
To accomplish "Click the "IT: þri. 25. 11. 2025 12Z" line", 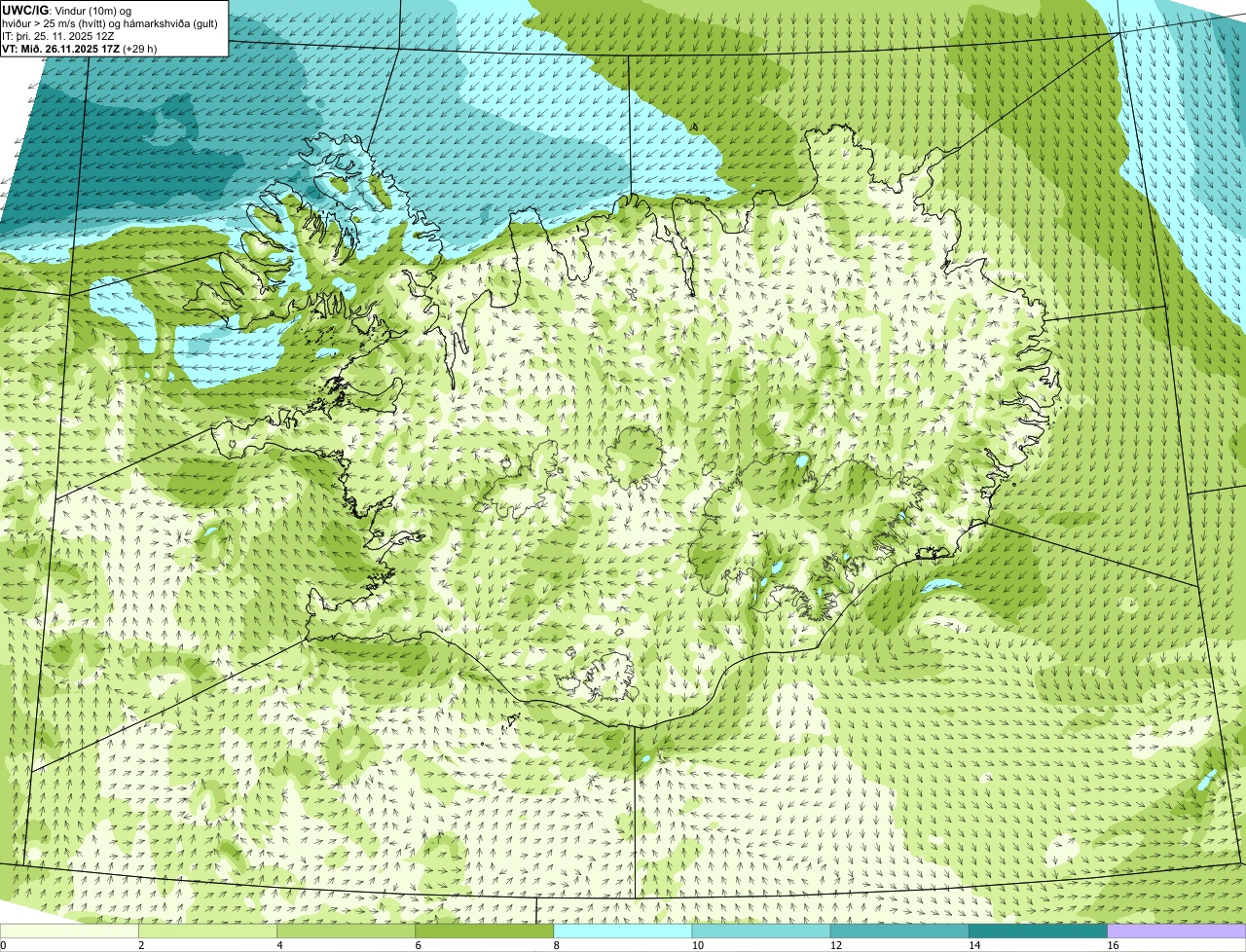I will pos(60,36).
